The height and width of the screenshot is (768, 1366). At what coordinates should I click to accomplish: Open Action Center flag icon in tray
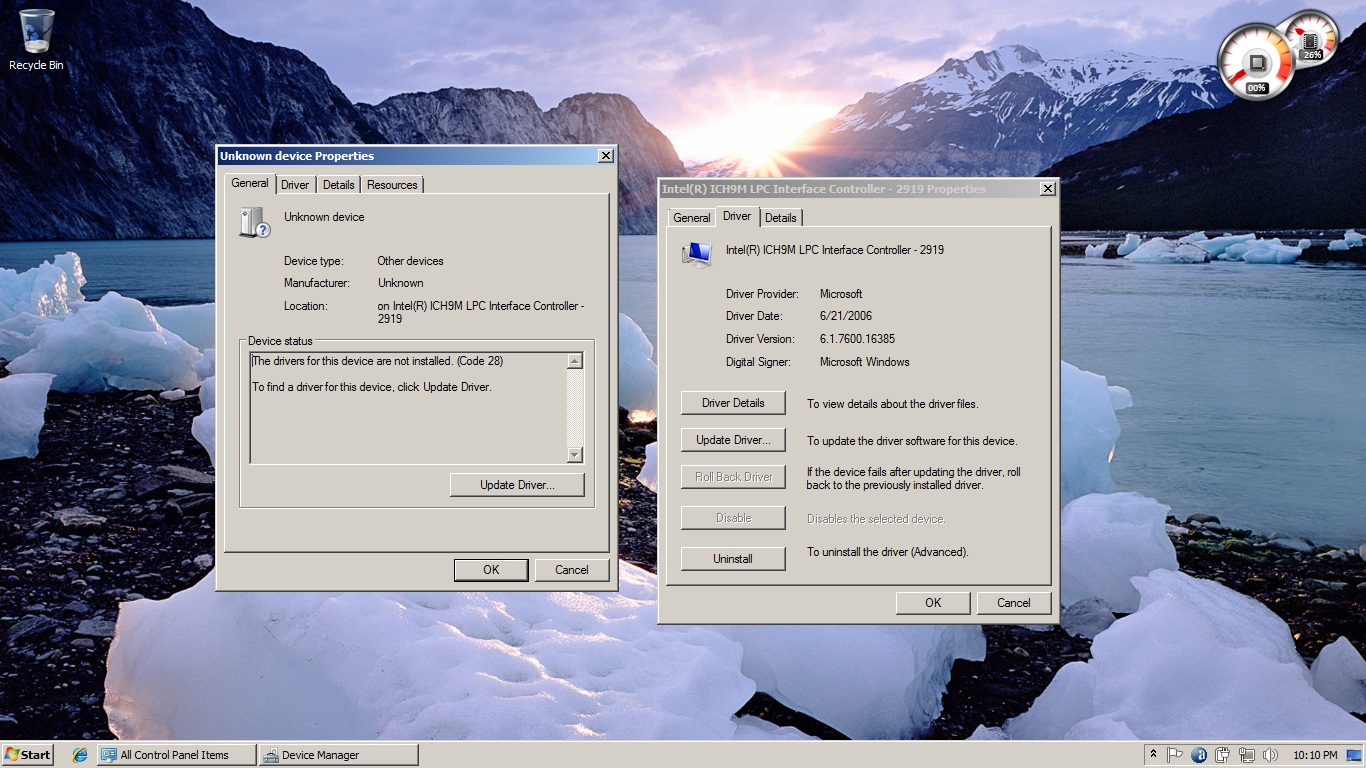click(1175, 755)
